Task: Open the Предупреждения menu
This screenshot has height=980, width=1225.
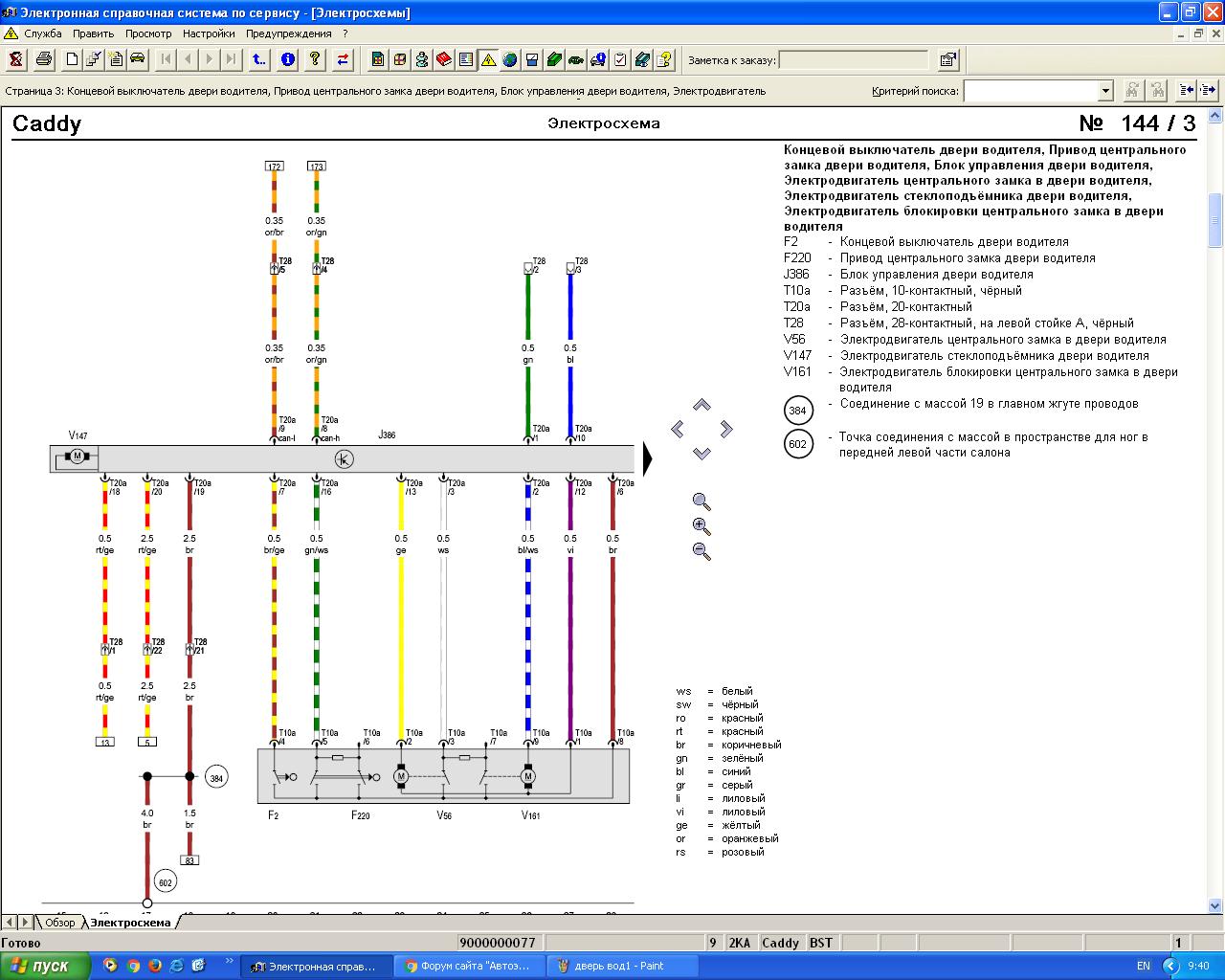Action: click(289, 33)
